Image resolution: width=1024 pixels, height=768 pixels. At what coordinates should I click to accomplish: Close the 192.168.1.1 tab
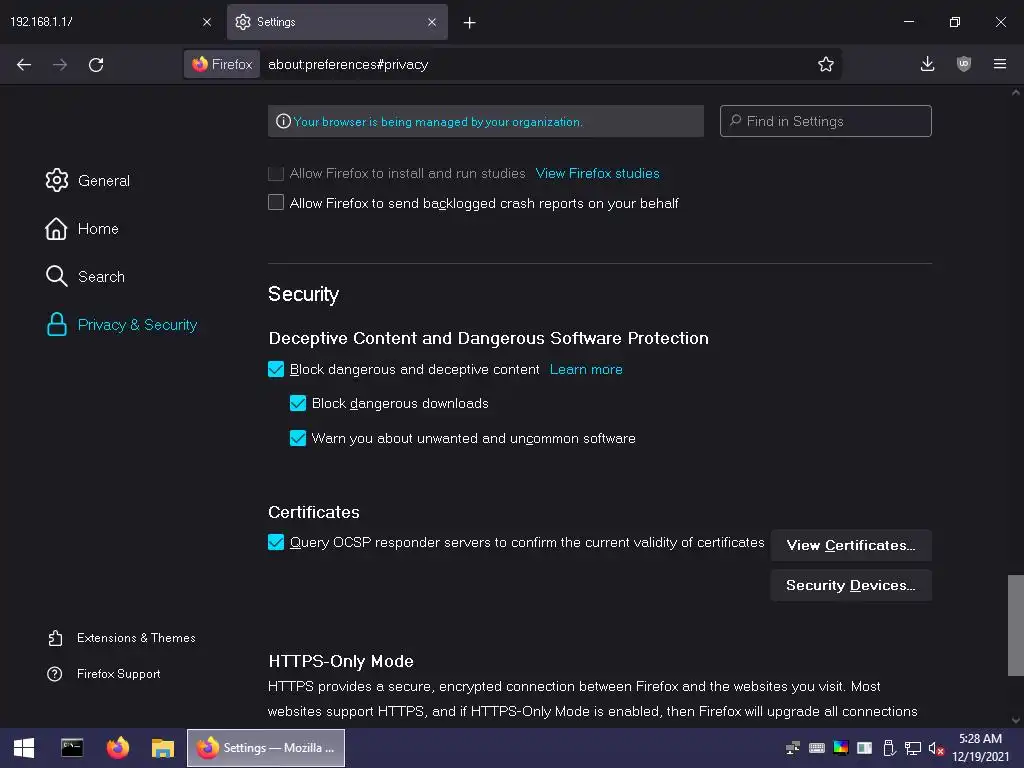coord(207,22)
